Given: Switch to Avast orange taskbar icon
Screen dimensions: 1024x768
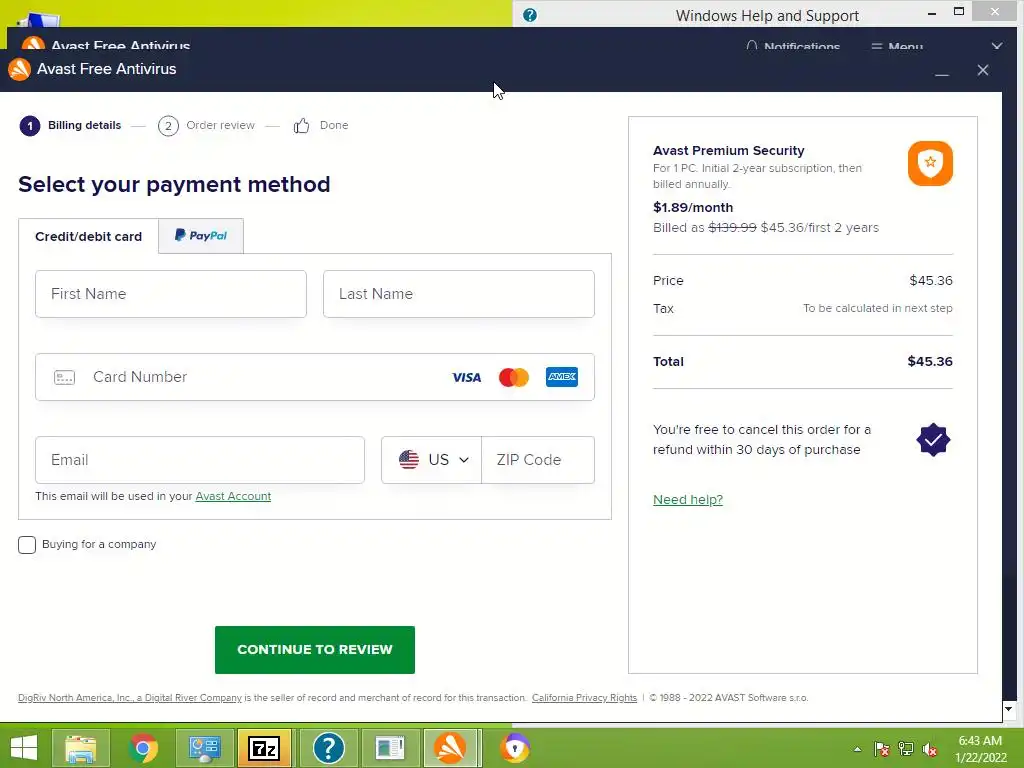Looking at the screenshot, I should tap(451, 748).
